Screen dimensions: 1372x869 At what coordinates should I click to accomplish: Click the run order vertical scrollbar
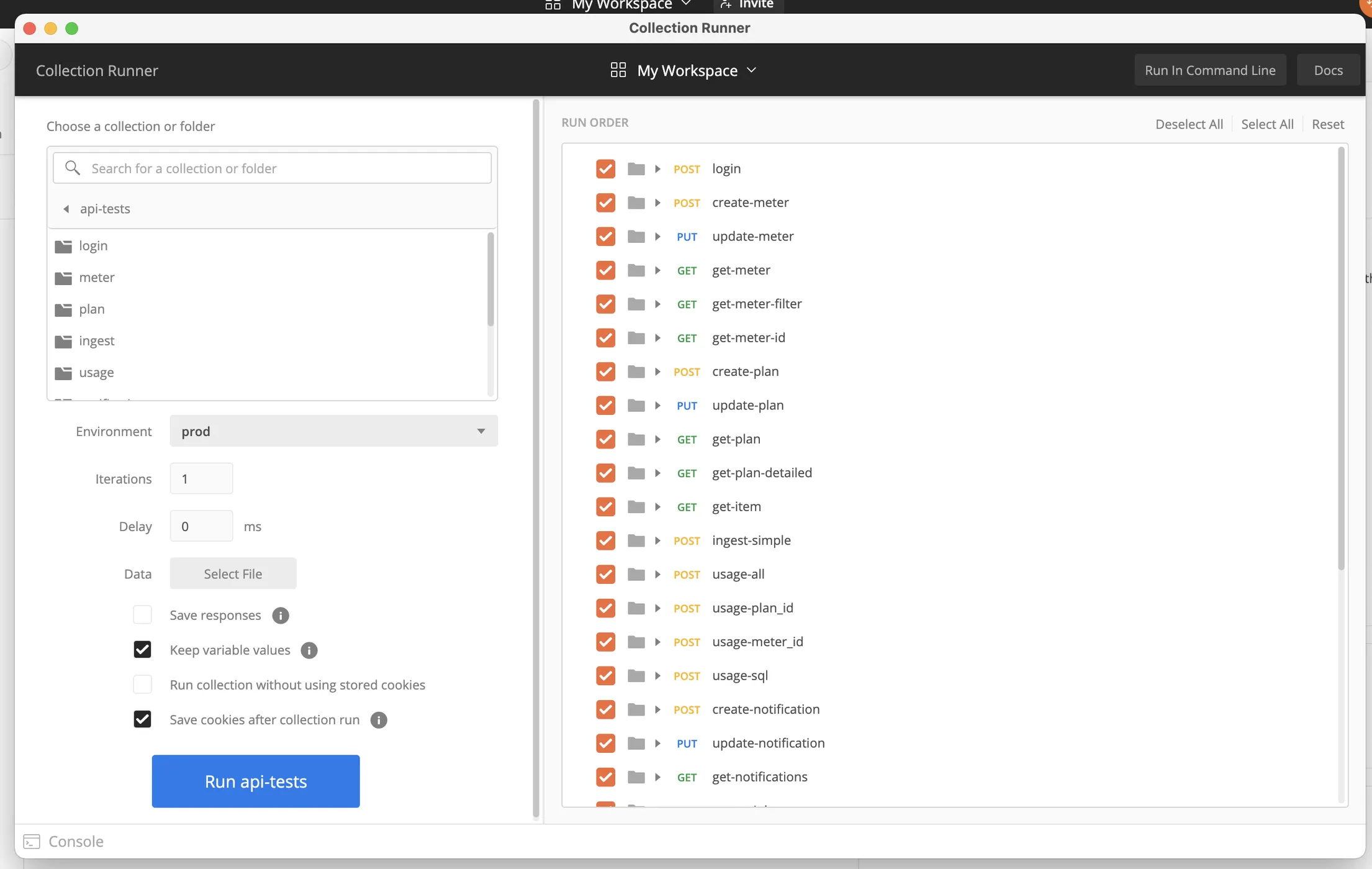pos(1341,358)
